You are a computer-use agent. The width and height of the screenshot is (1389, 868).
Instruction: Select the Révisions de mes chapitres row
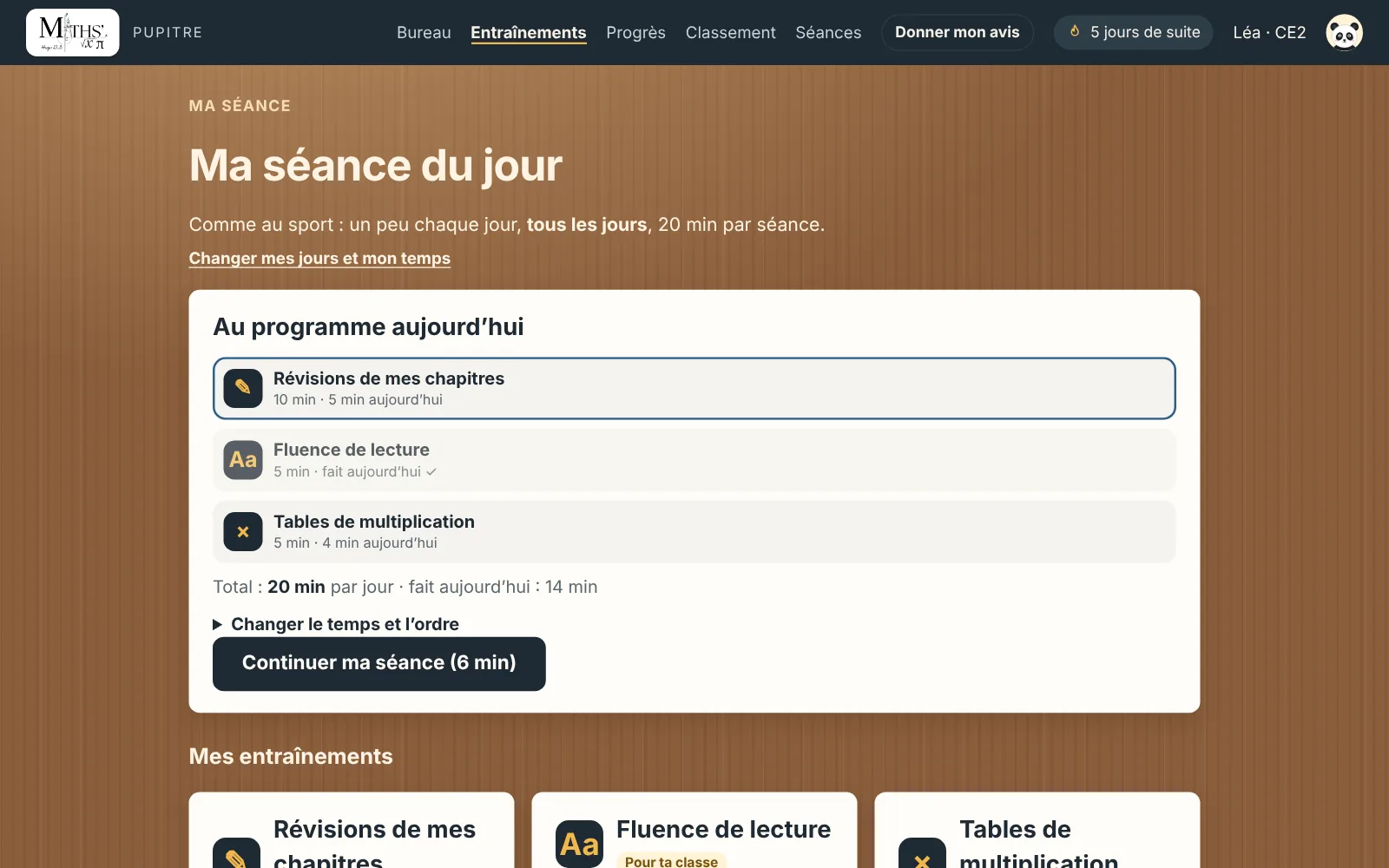tap(694, 388)
